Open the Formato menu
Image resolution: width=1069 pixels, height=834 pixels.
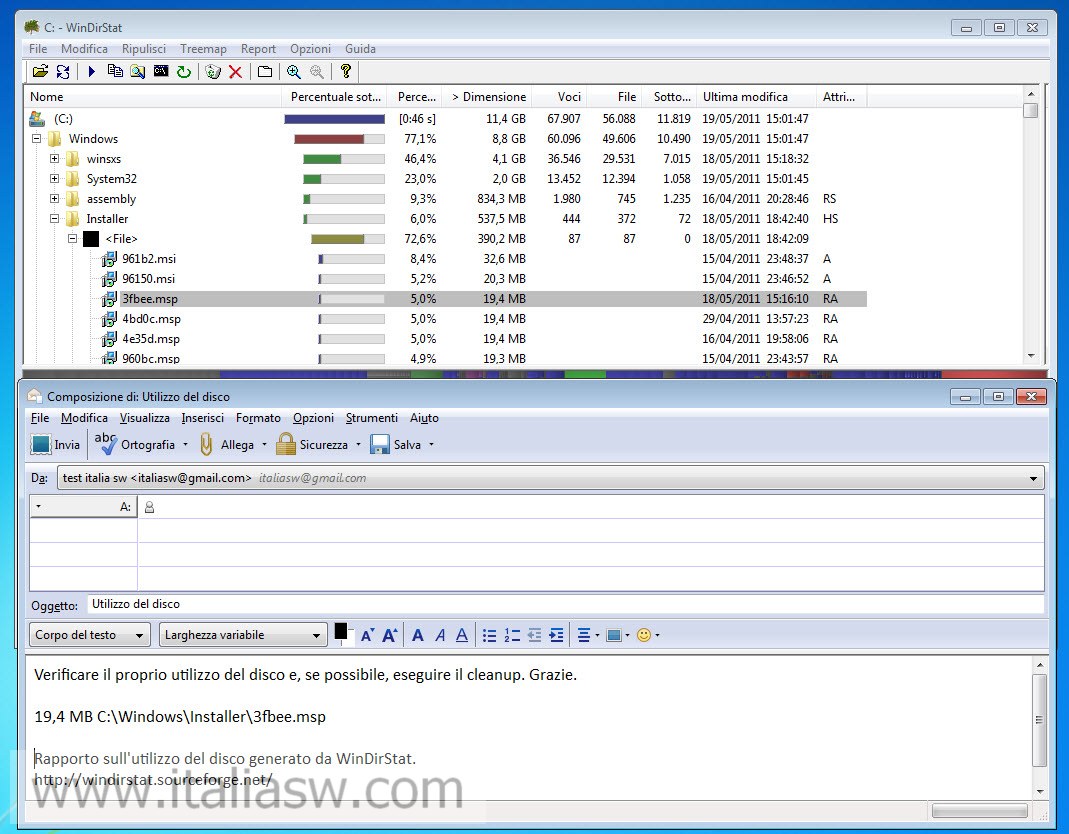[x=258, y=418]
